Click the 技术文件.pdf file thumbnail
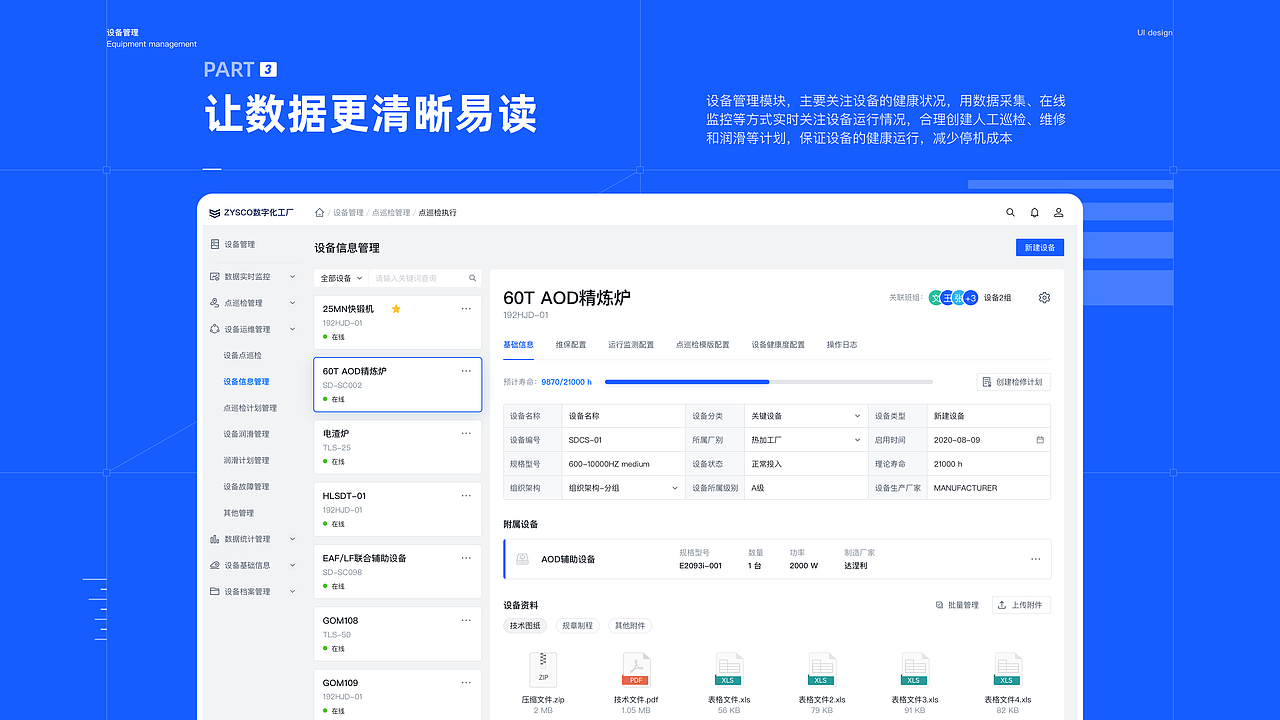This screenshot has width=1280, height=720. [x=636, y=669]
